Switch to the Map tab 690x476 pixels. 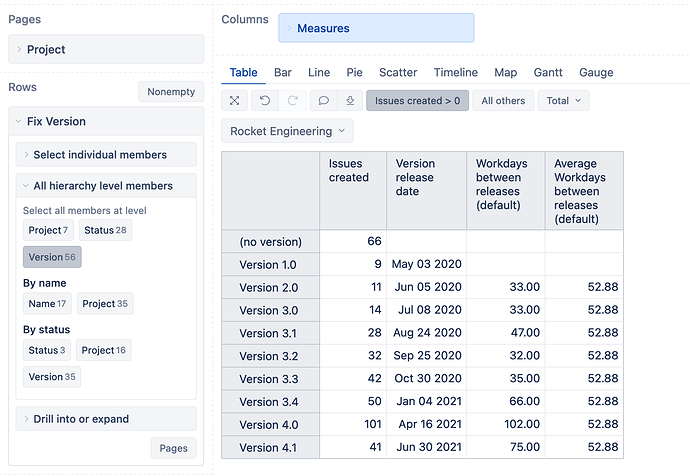(x=505, y=72)
